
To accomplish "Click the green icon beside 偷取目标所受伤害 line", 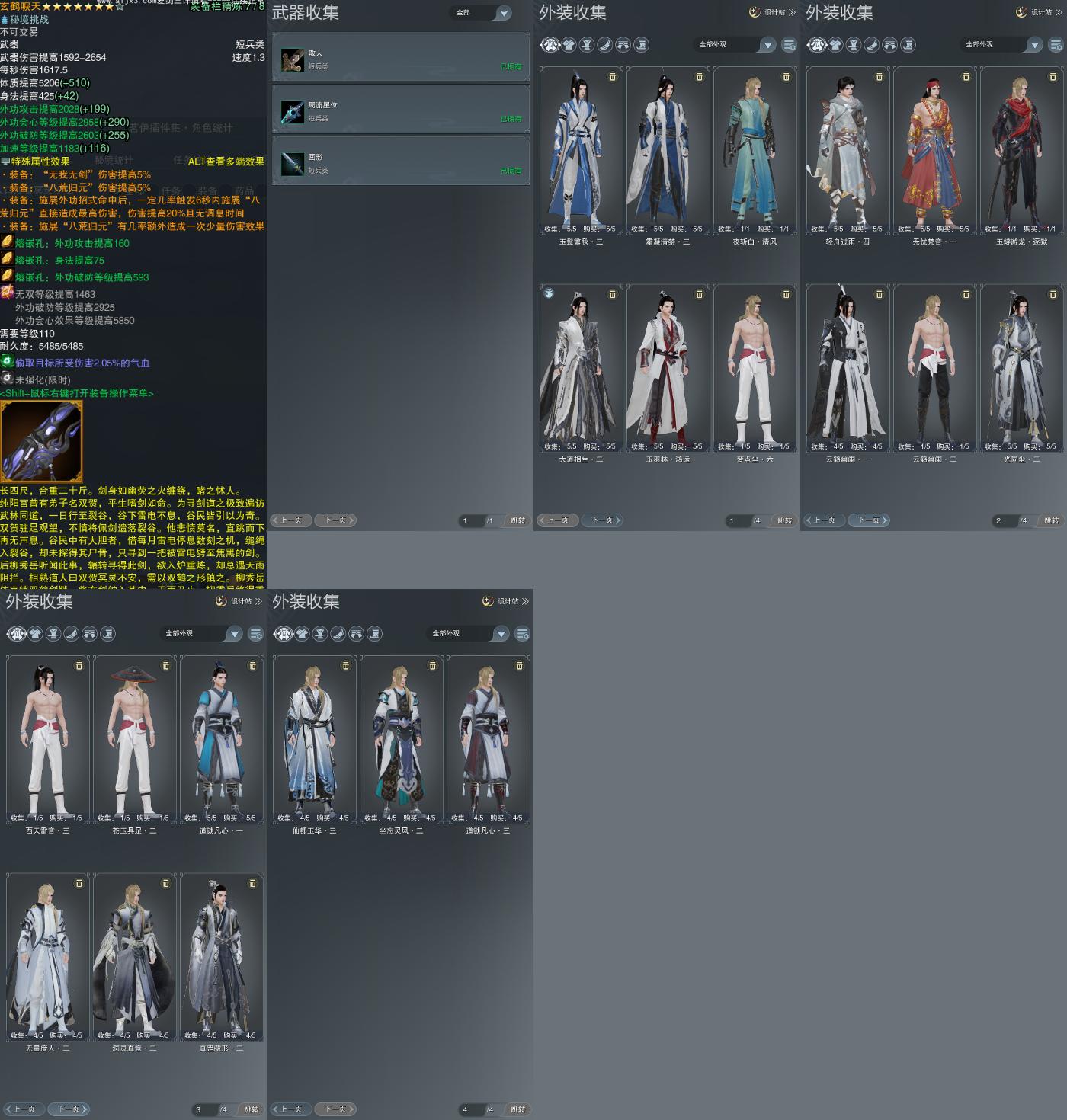I will coord(7,362).
